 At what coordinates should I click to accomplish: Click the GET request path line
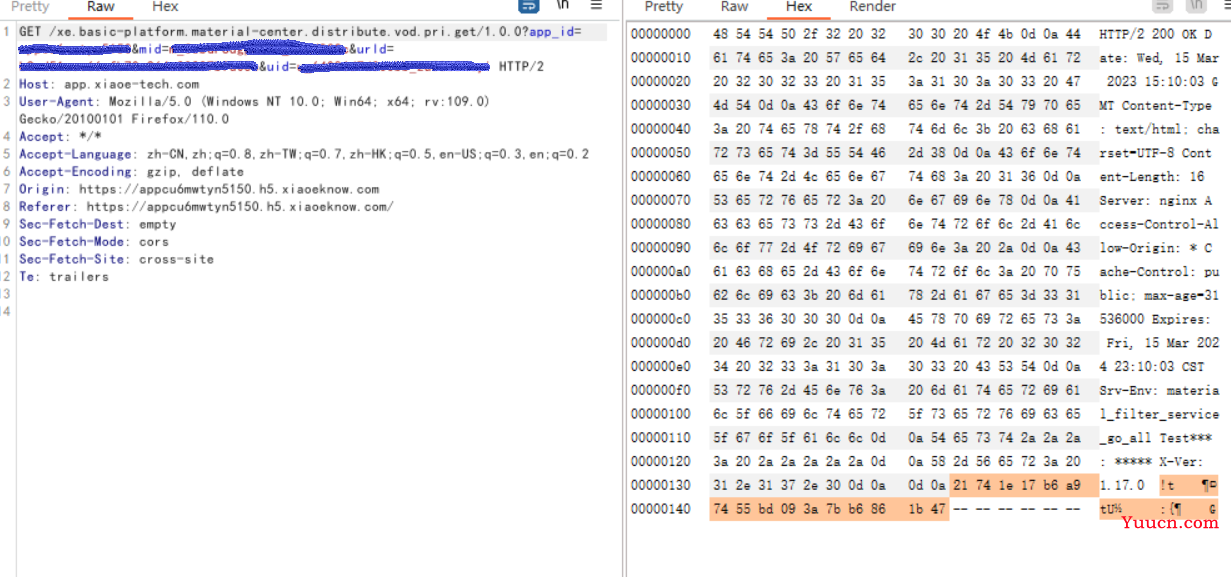[x=298, y=32]
